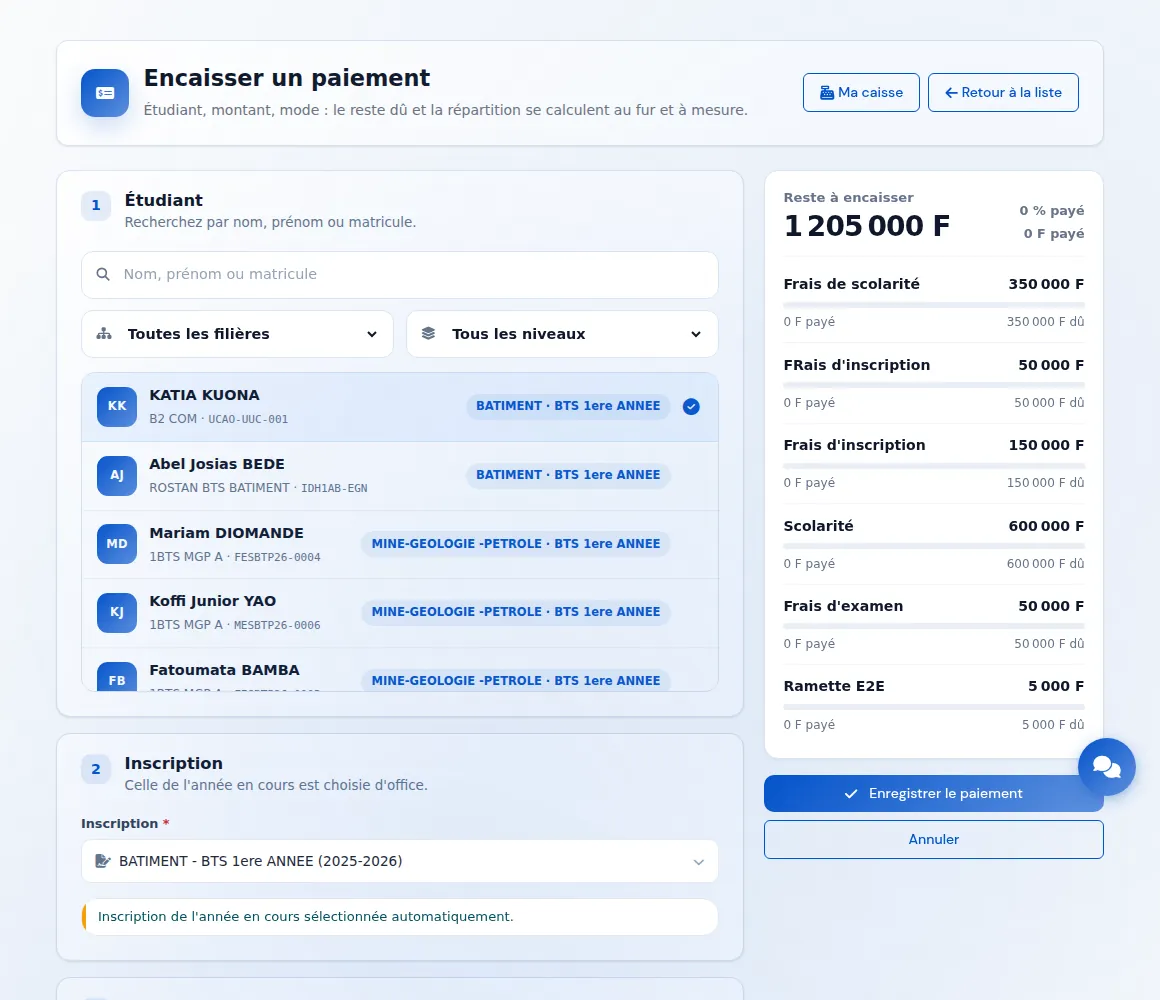
Task: Select student Abel Josias BEDE
Action: [399, 476]
